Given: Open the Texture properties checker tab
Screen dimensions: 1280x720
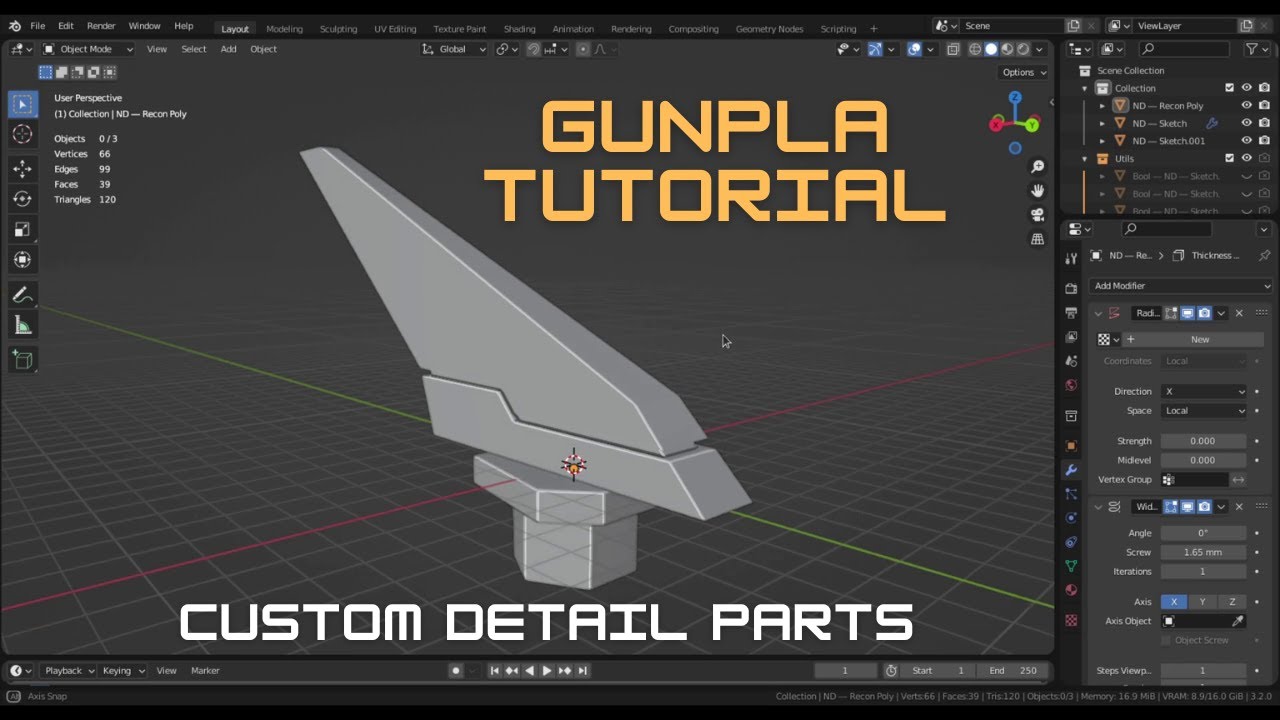Looking at the screenshot, I should point(1071,620).
